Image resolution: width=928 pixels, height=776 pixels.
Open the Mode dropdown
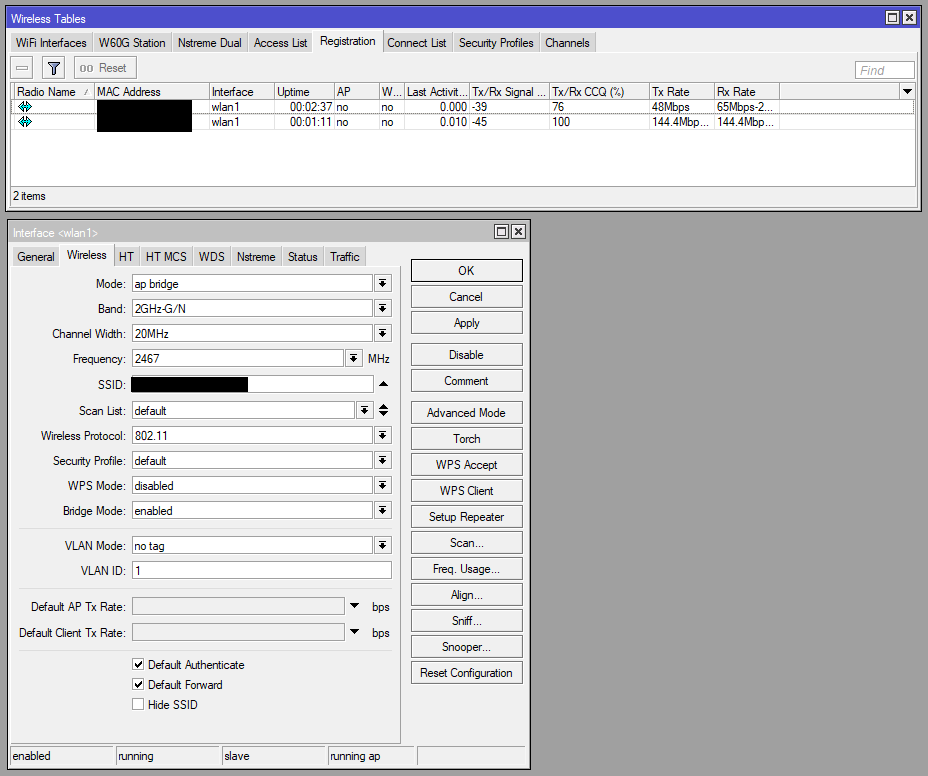click(383, 284)
